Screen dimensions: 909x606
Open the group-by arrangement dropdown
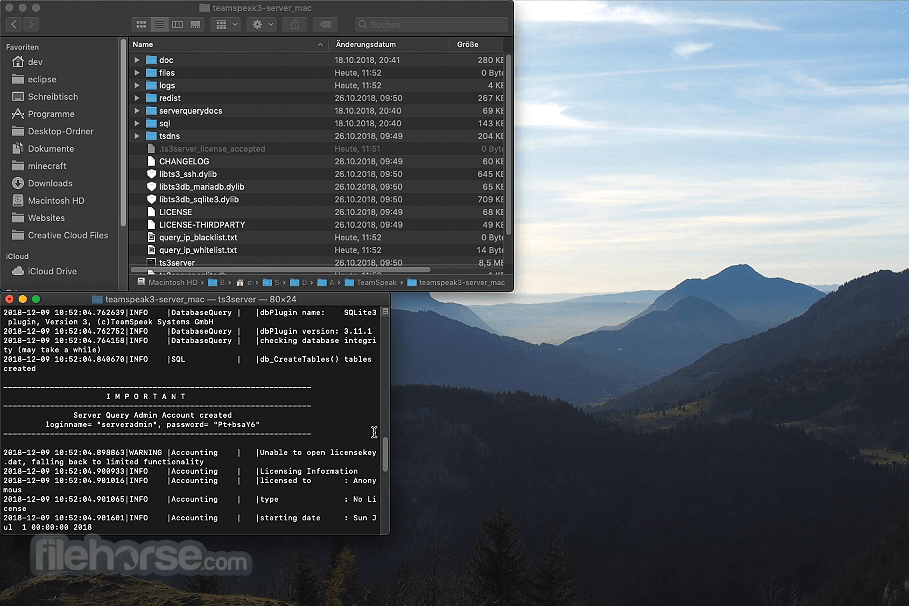[226, 24]
